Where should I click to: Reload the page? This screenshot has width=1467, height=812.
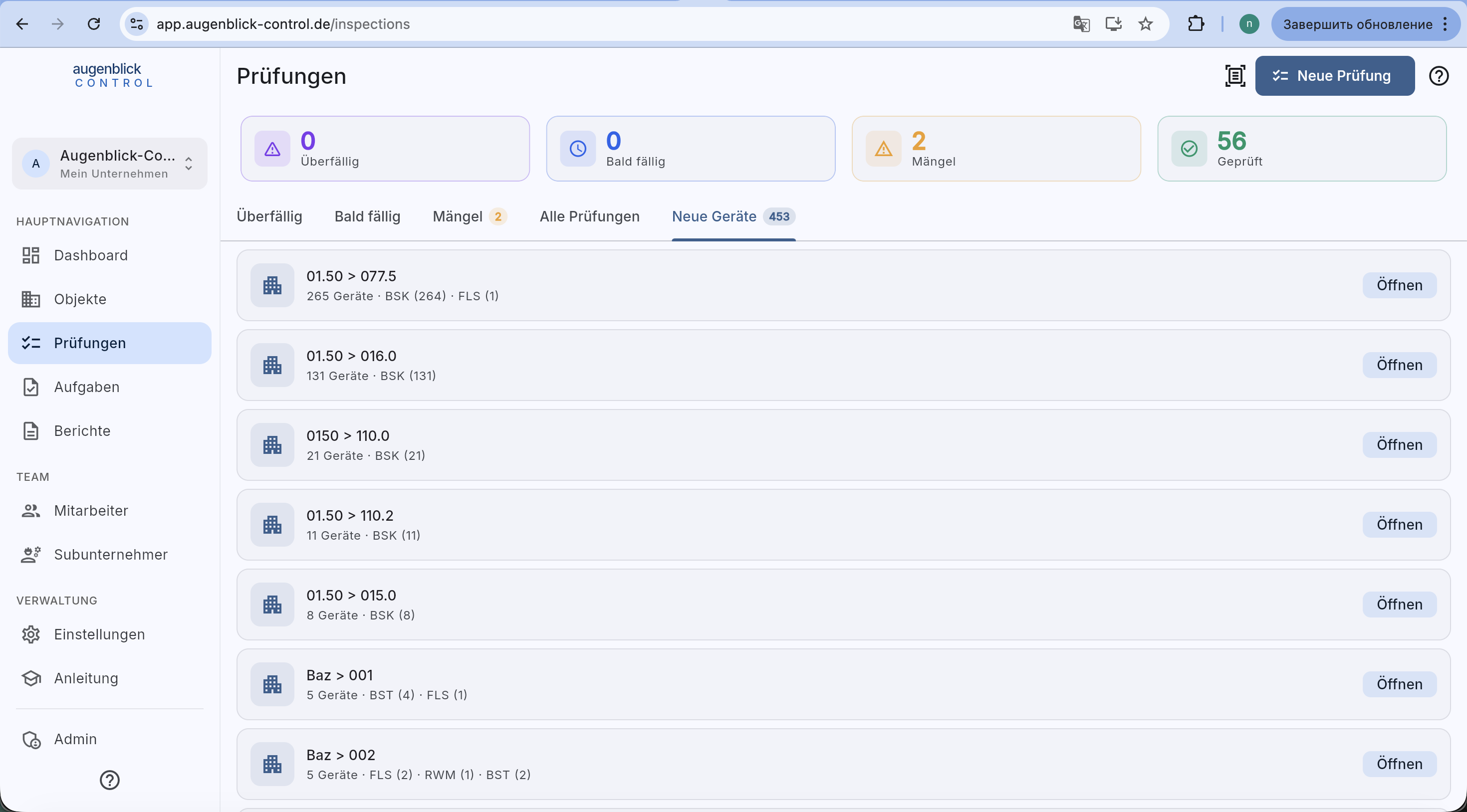click(x=94, y=24)
